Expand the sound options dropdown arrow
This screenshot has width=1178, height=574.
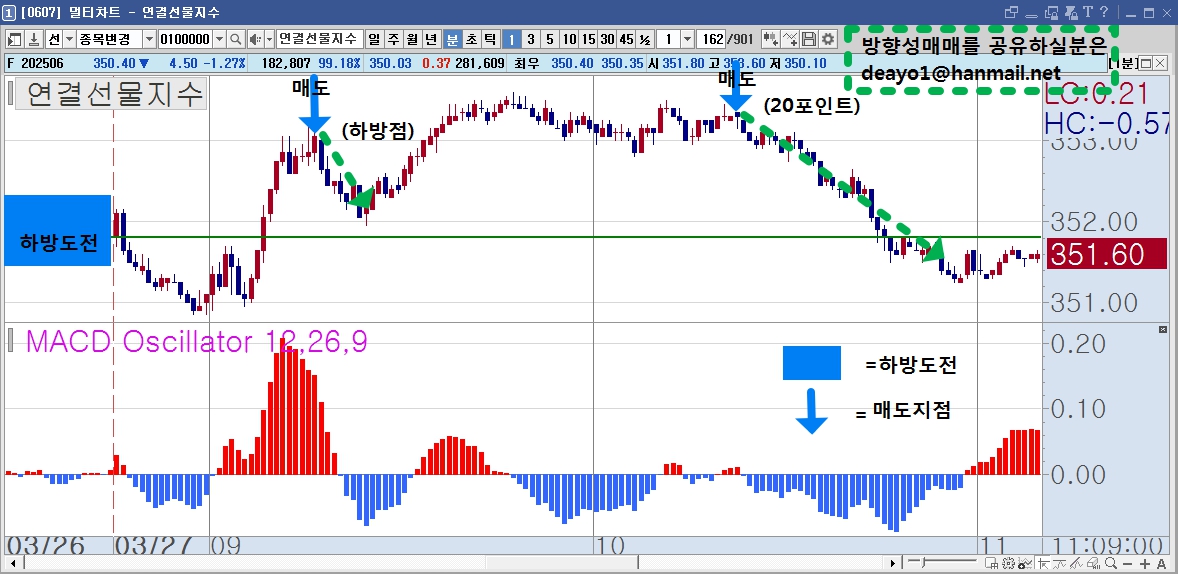click(x=270, y=39)
